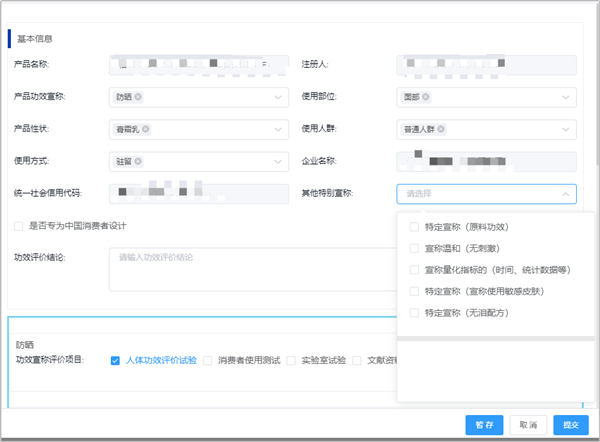This screenshot has height=442, width=600.
Task: Check 宣称温和（无刺激）option
Action: (415, 248)
